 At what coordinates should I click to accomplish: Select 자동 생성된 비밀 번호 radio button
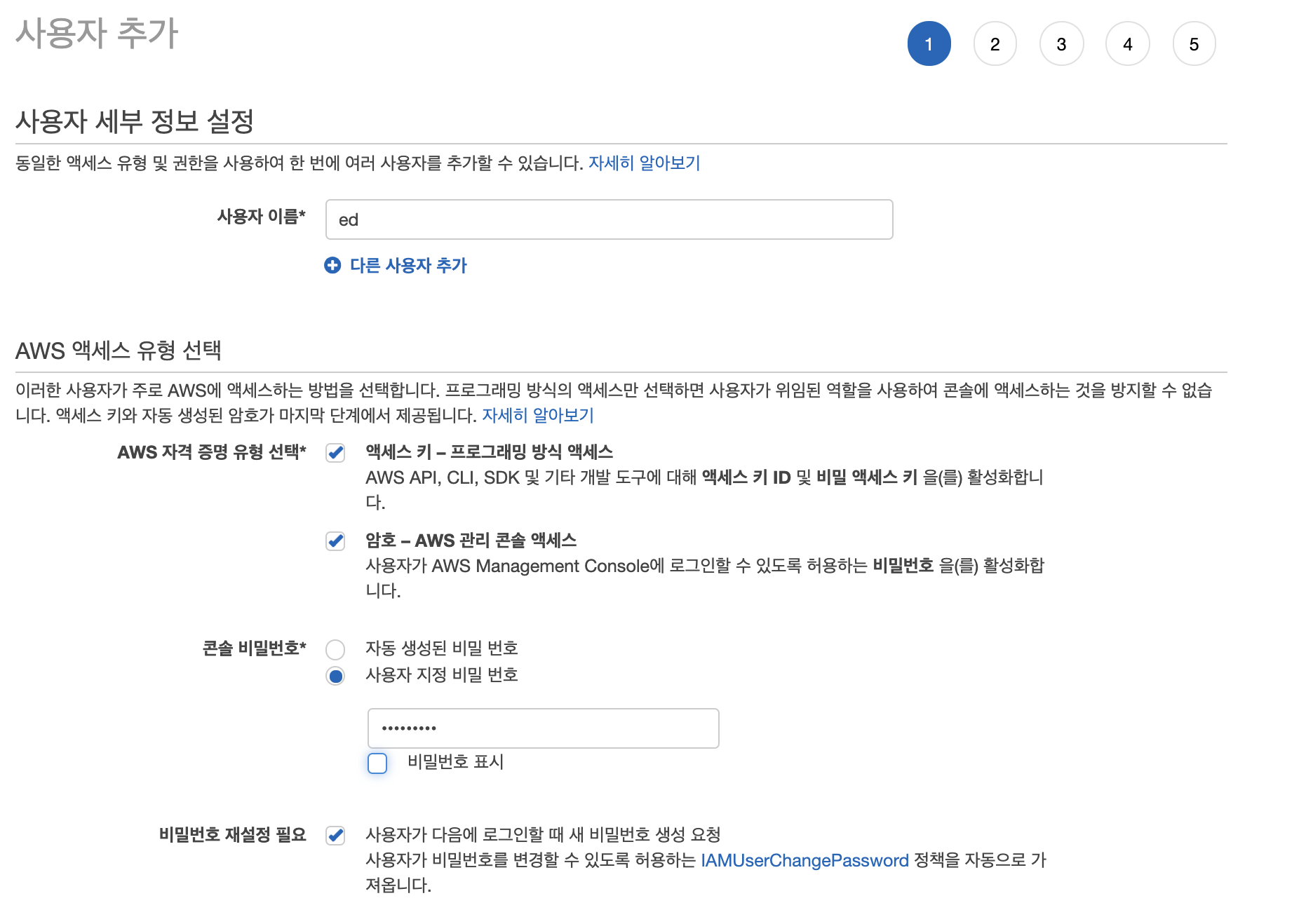[335, 649]
